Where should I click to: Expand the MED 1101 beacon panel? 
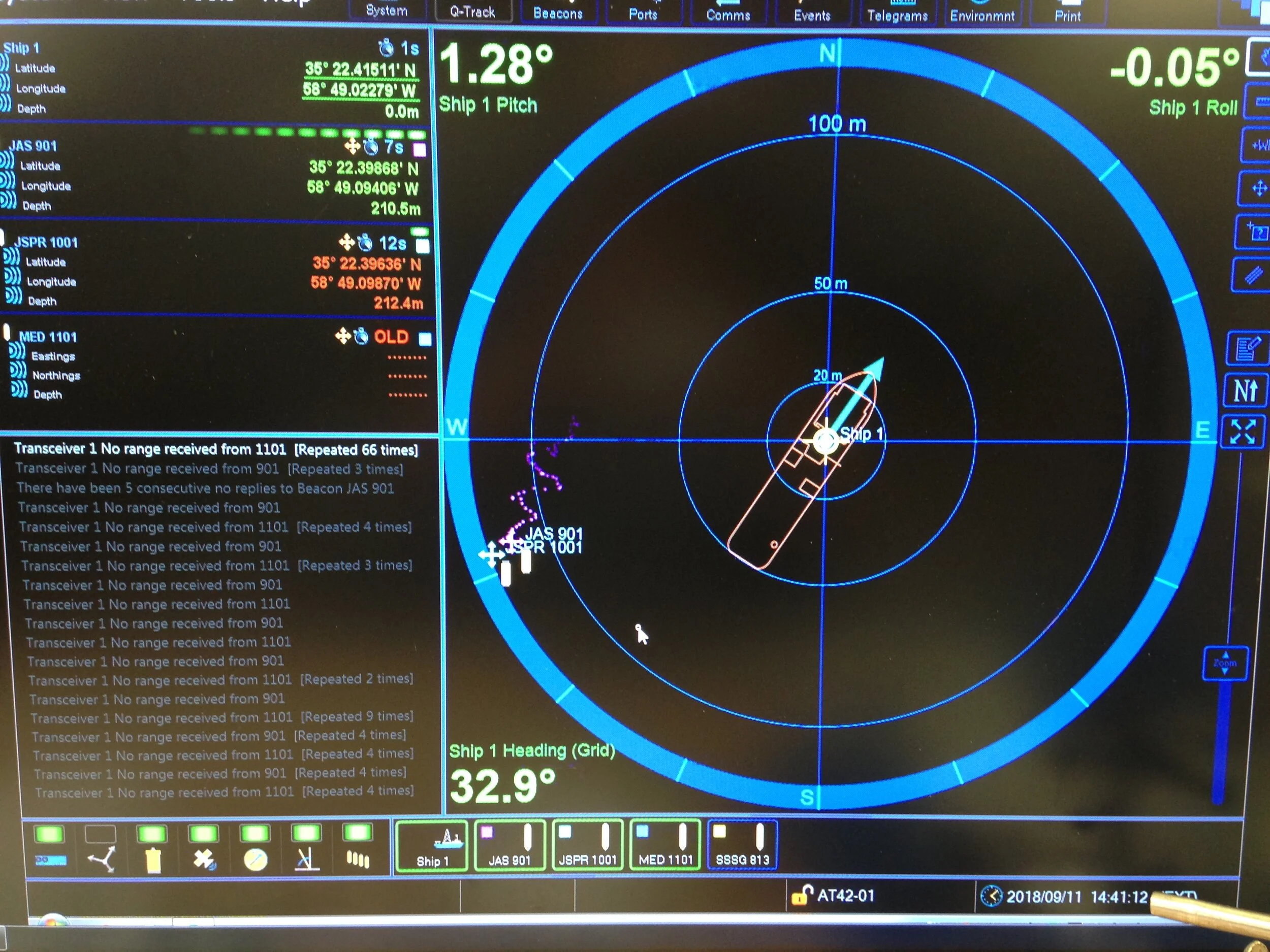(x=48, y=337)
